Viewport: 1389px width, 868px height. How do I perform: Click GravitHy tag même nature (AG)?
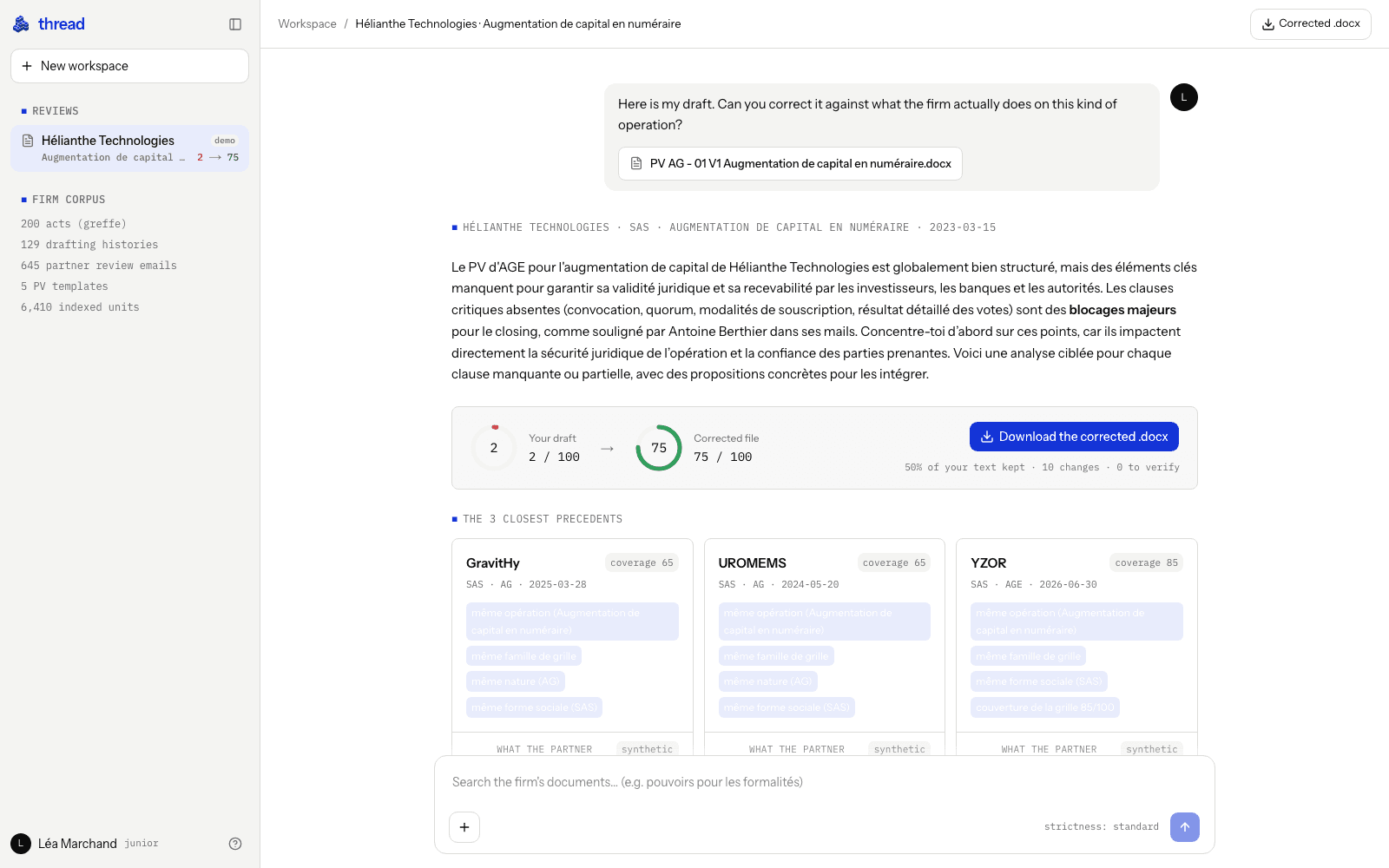click(x=516, y=681)
